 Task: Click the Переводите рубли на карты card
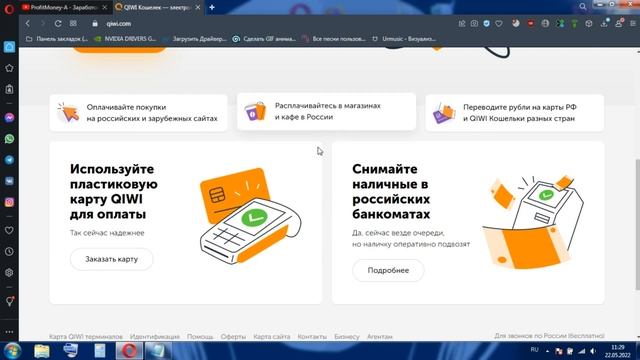pyautogui.click(x=515, y=113)
